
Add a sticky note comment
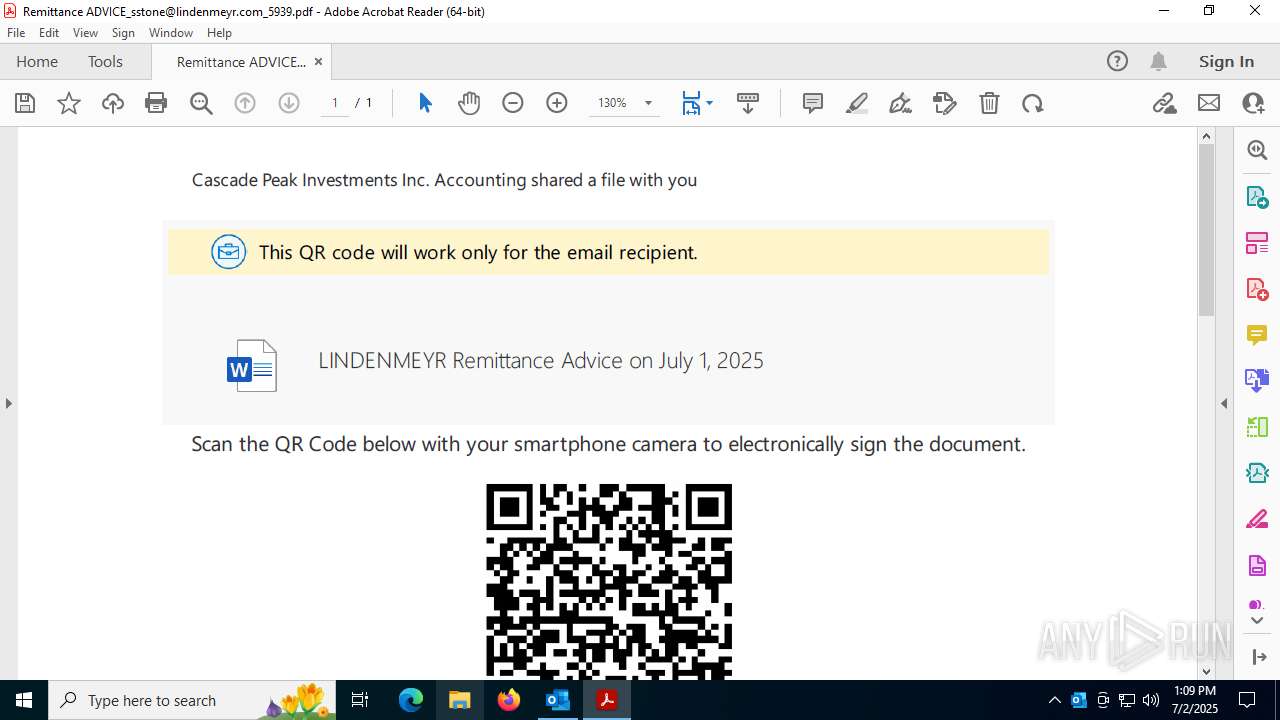click(813, 103)
